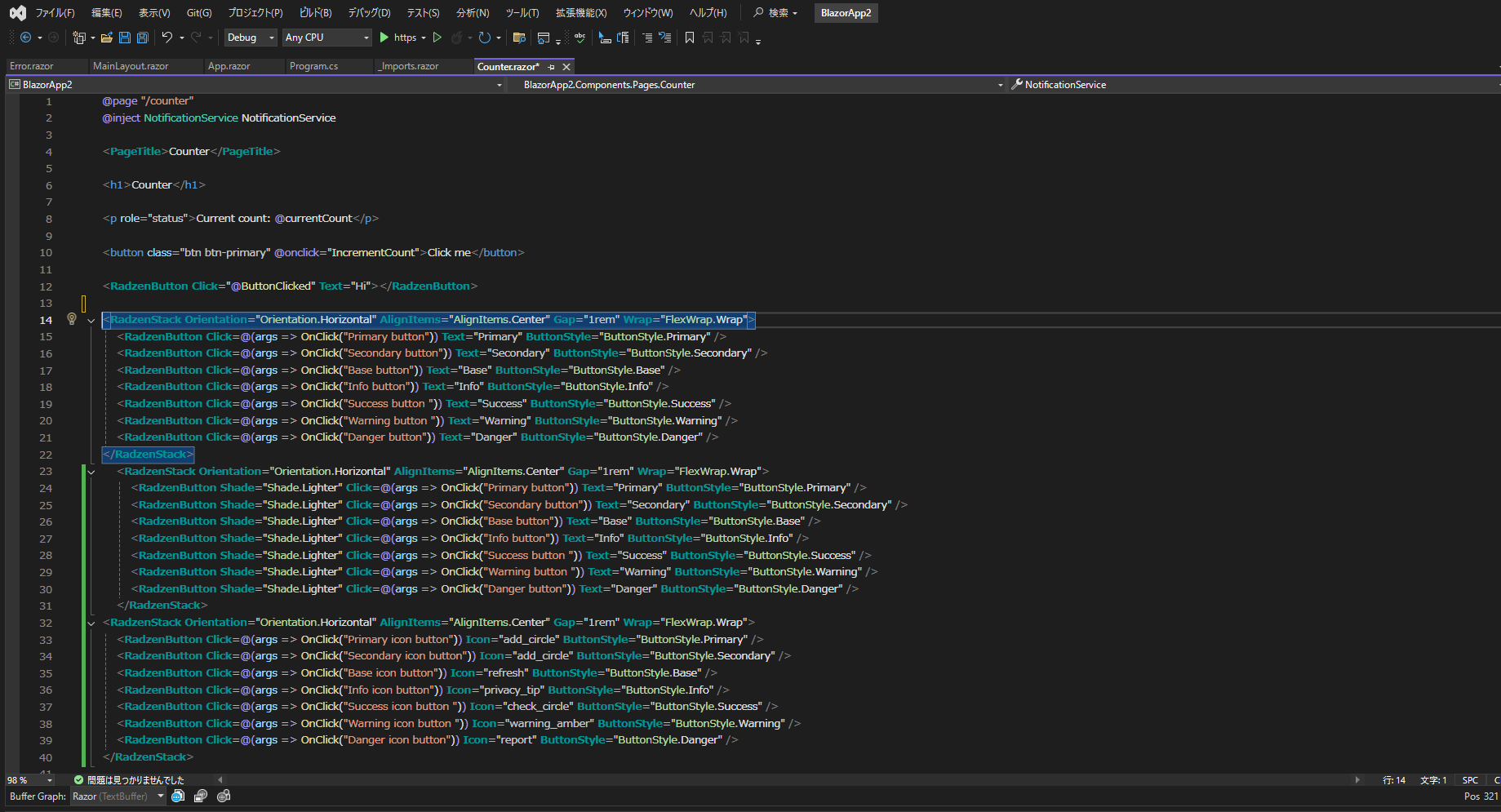Close the Counter.razor tab
1501x812 pixels.
pyautogui.click(x=566, y=66)
